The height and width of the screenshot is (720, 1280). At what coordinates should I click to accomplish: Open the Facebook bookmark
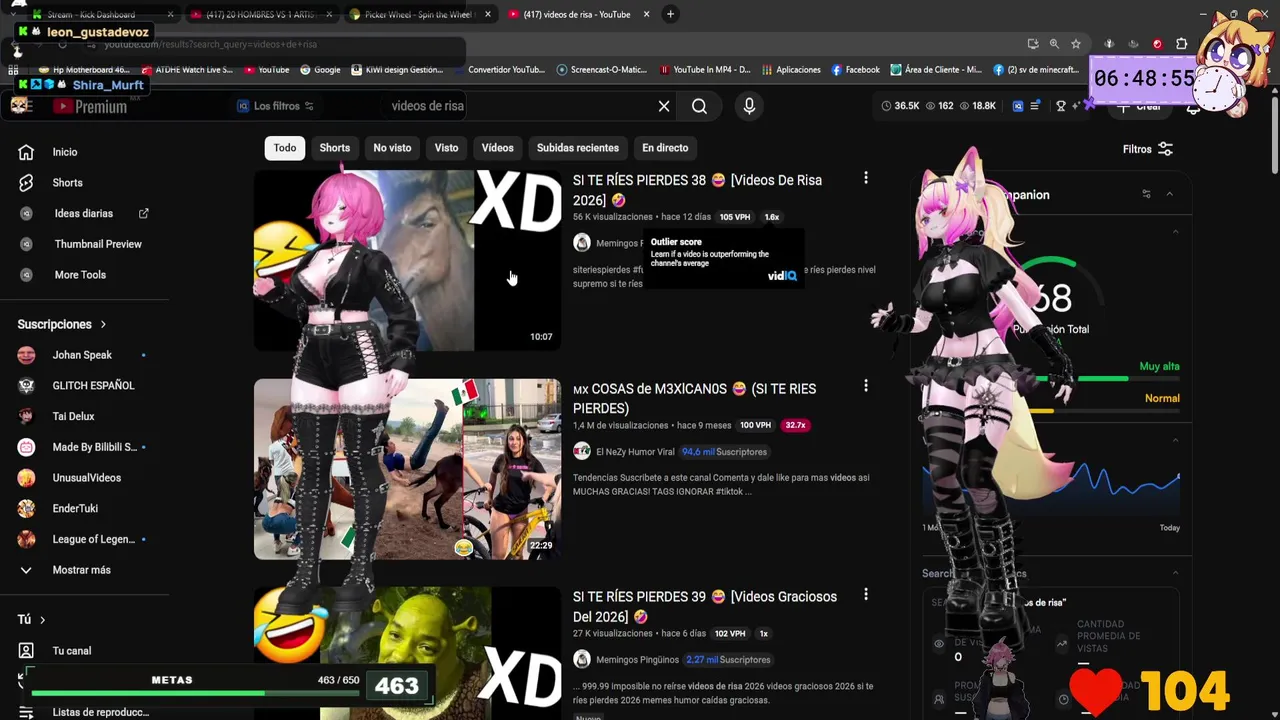coord(855,70)
